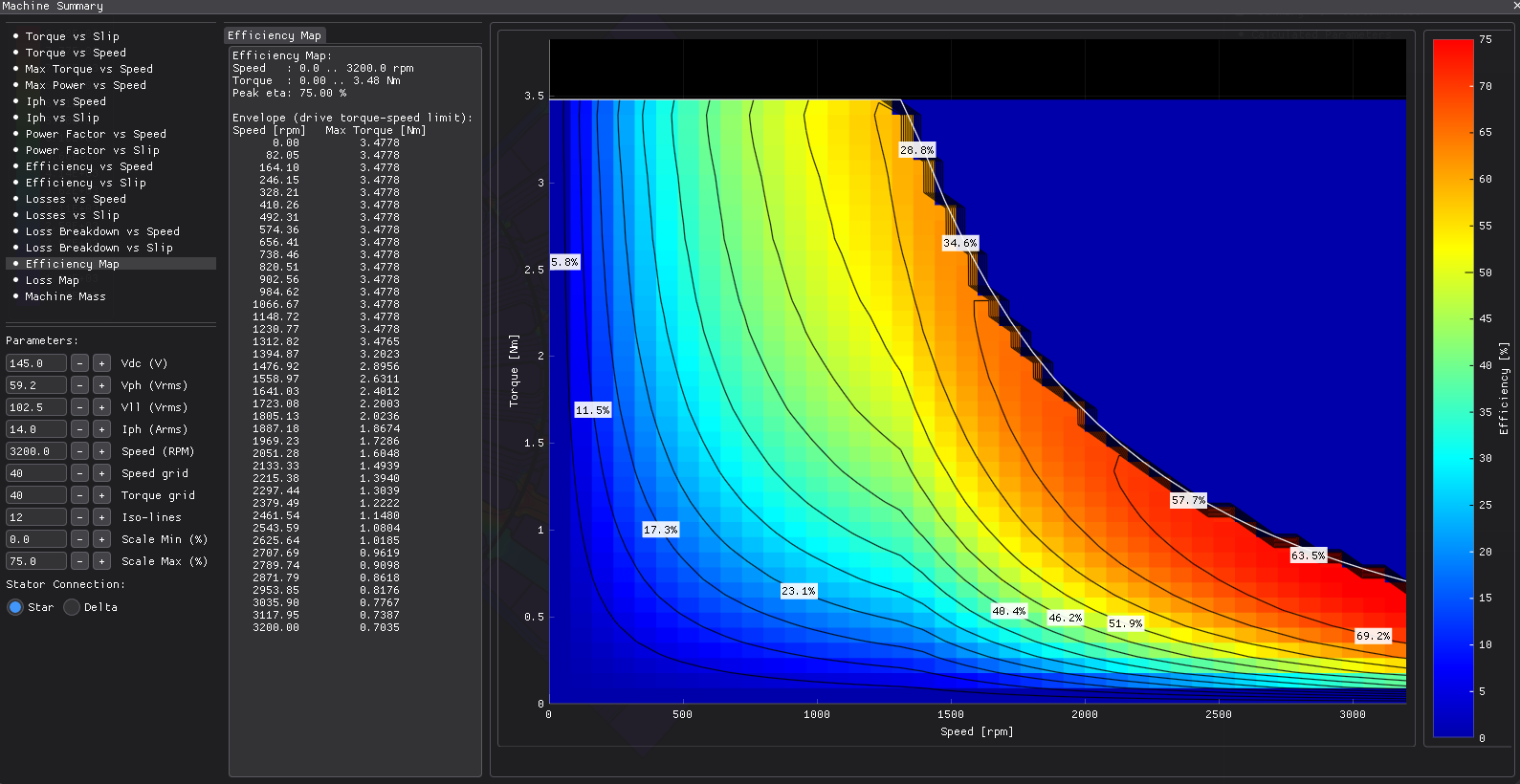The image size is (1520, 784).
Task: Switch to the Efficiency Map tab
Action: coord(275,35)
